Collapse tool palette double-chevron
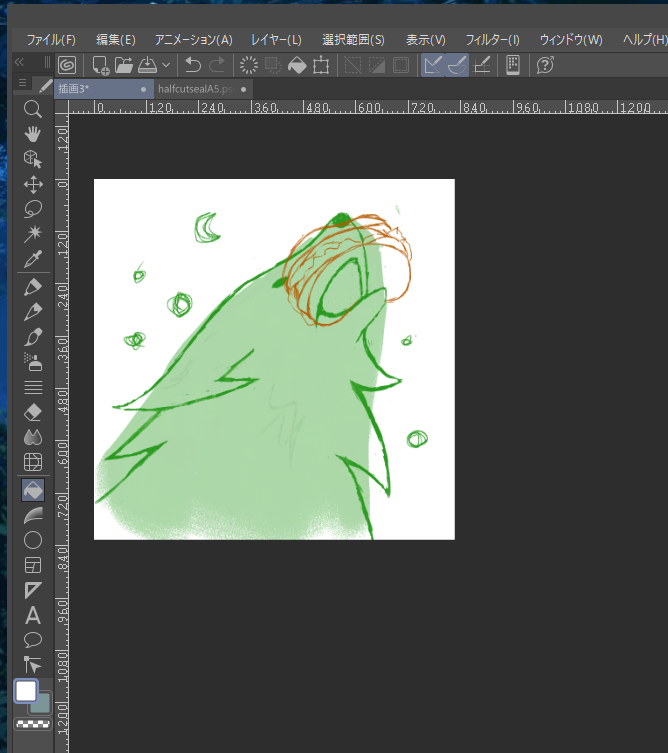The height and width of the screenshot is (753, 668). point(19,62)
